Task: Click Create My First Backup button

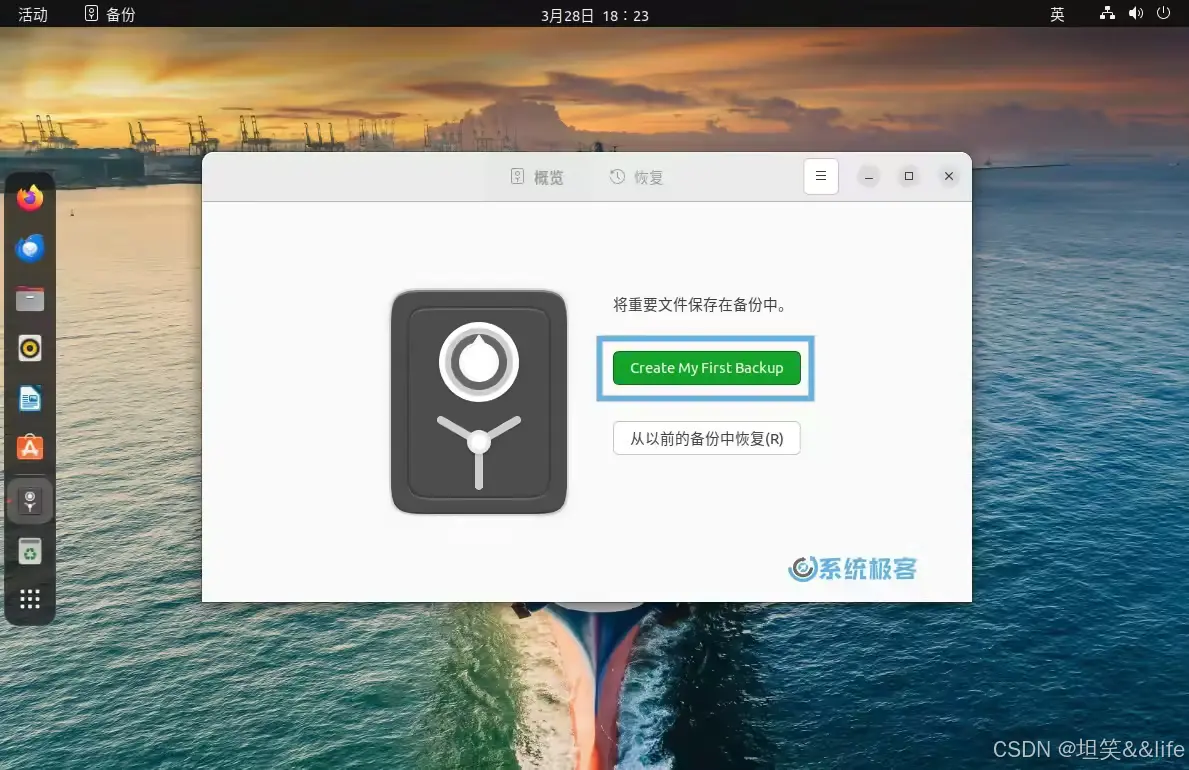Action: point(706,368)
